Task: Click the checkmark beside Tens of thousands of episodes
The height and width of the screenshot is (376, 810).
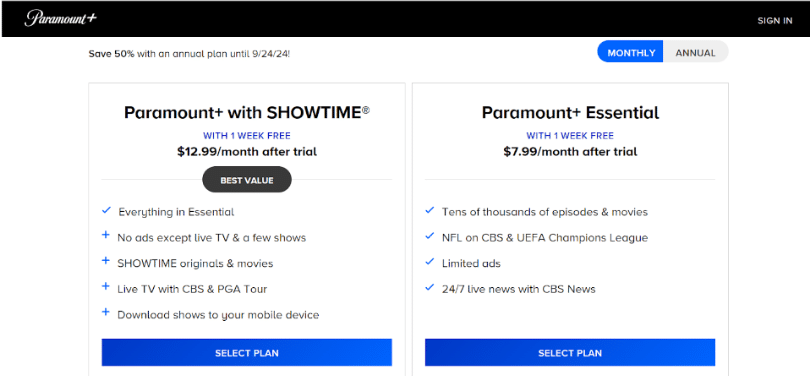Action: click(x=429, y=210)
